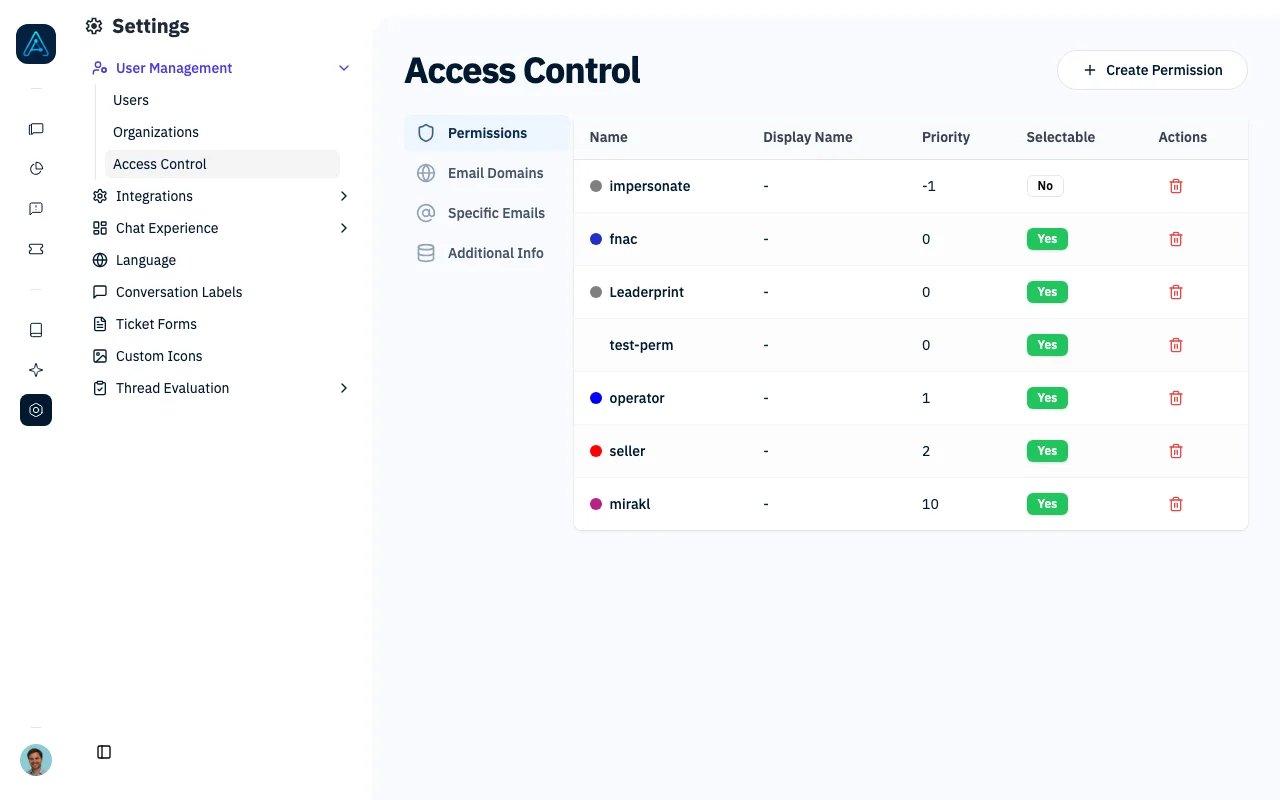Switch to the Permissions tab
This screenshot has height=800, width=1280.
[x=487, y=133]
